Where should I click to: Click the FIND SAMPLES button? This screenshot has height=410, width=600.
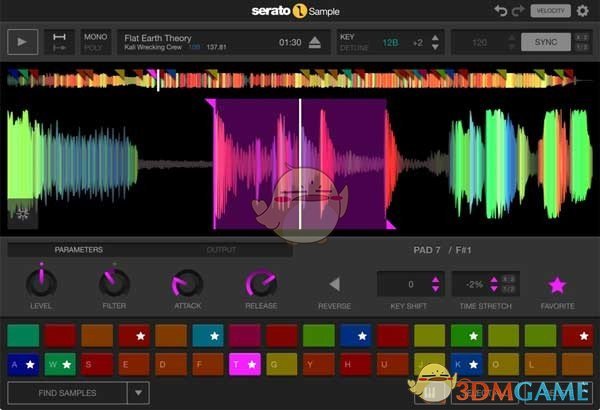pos(67,393)
